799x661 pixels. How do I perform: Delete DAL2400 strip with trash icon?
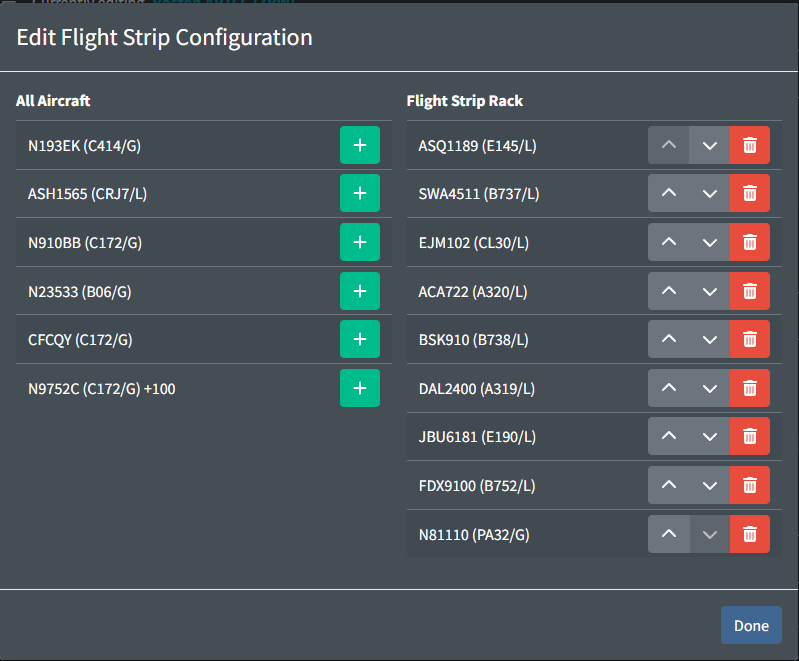750,388
